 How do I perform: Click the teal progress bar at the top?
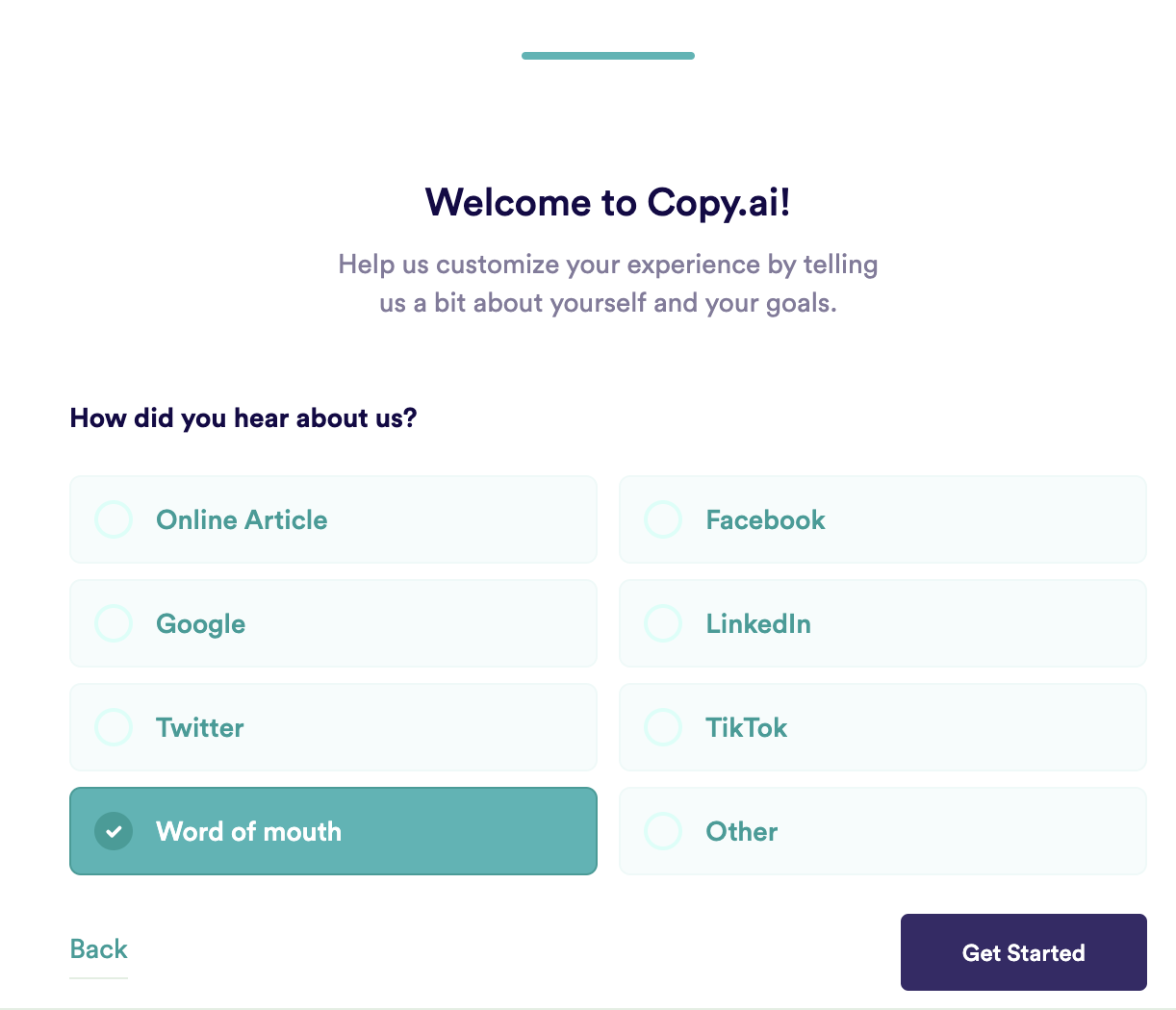tap(607, 56)
